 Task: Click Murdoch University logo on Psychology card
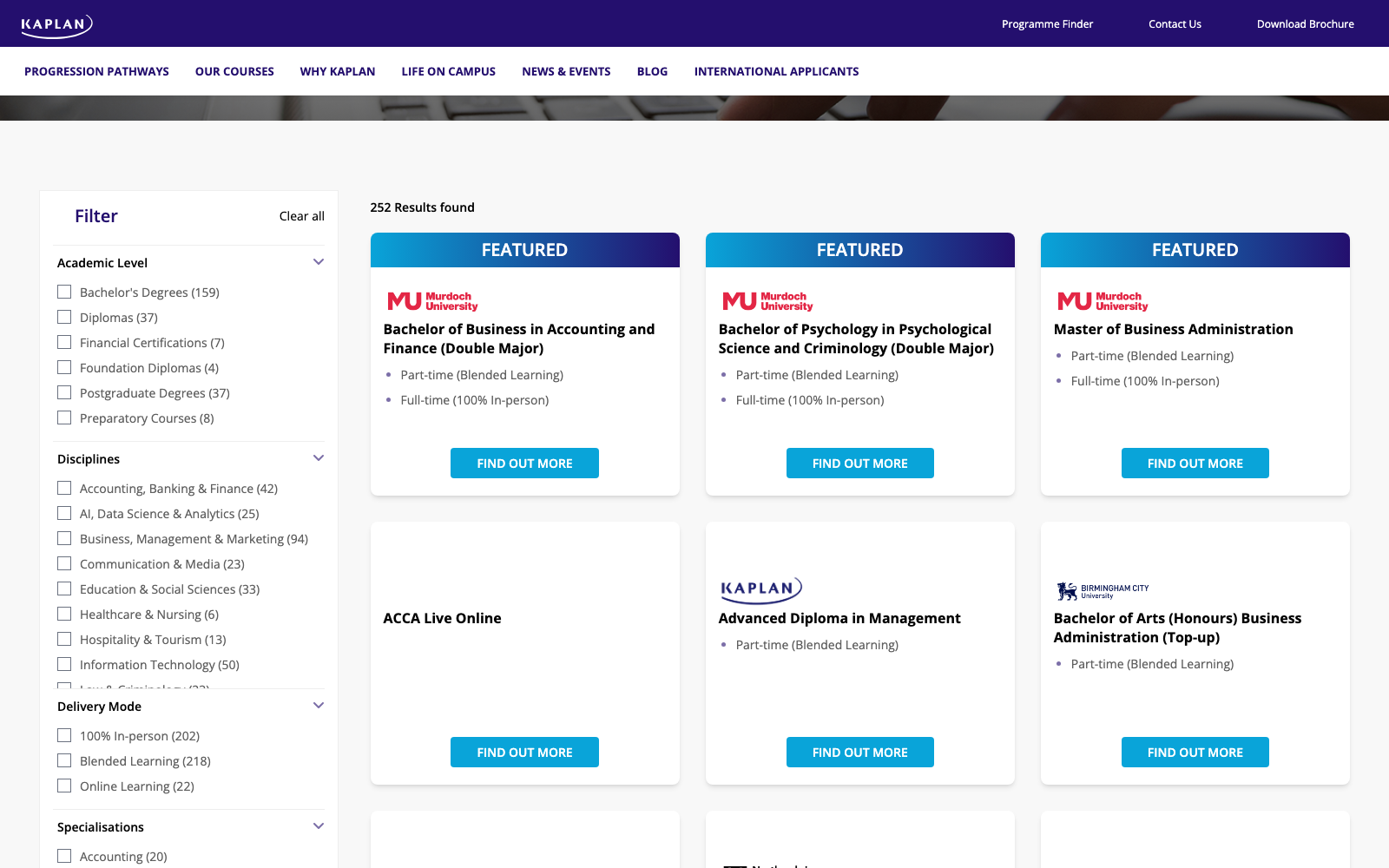(767, 301)
